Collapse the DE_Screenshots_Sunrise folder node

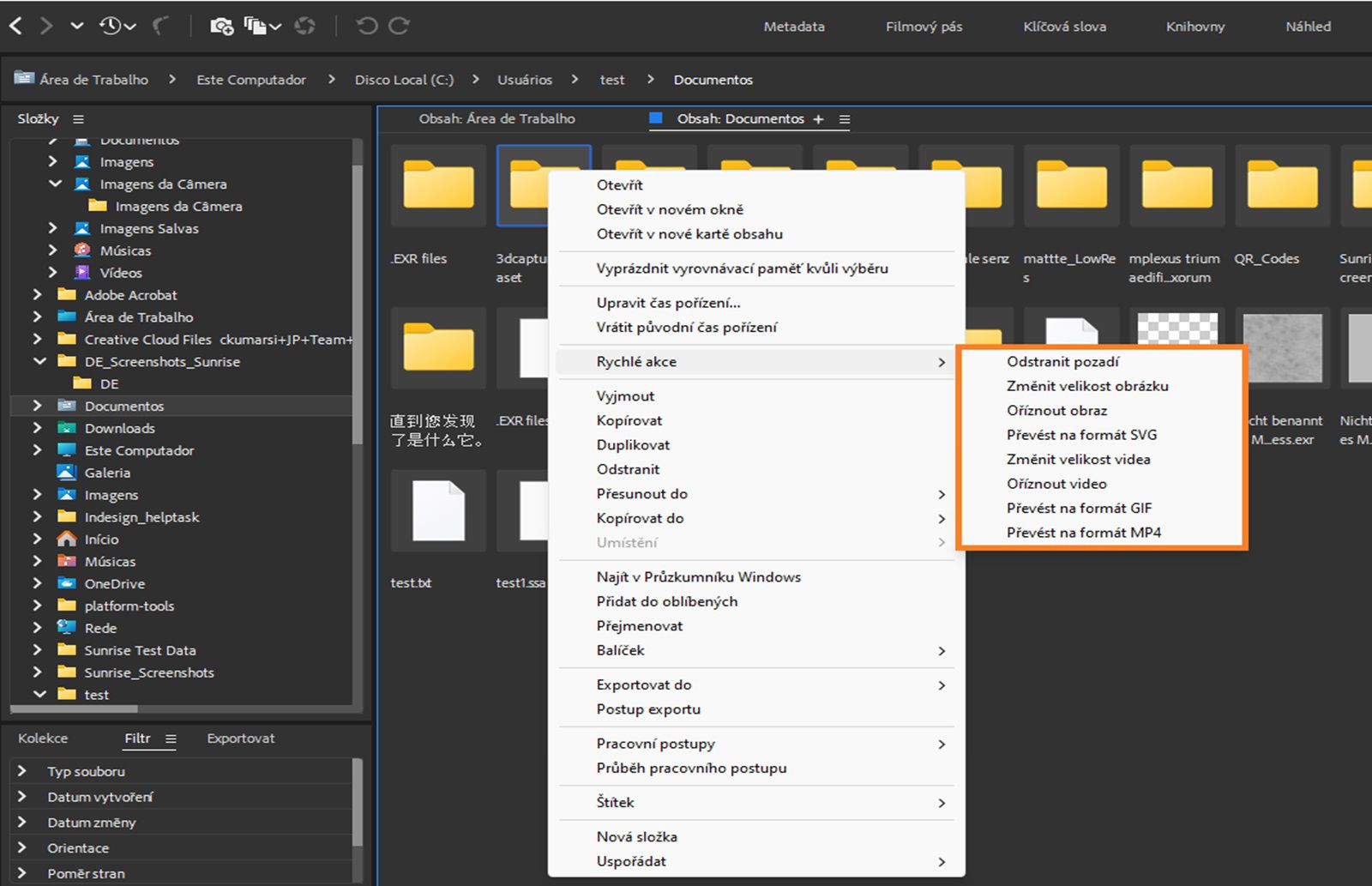pos(39,361)
